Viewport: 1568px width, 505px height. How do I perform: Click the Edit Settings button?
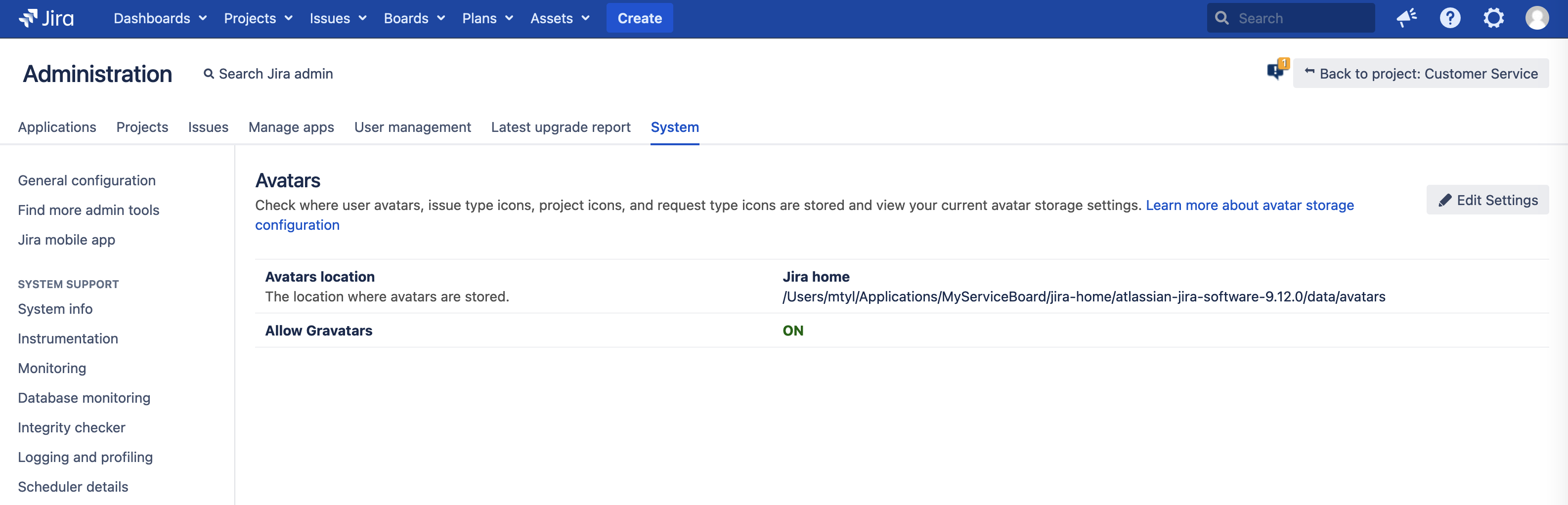coord(1487,200)
